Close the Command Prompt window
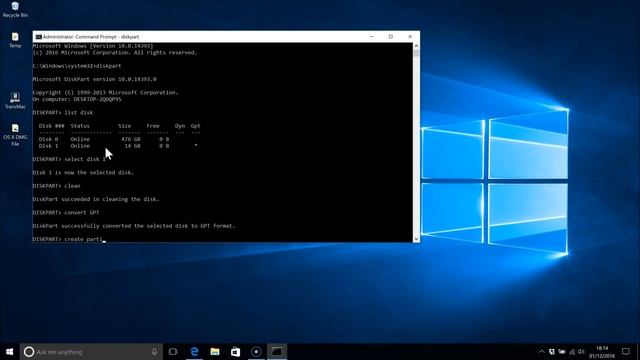The height and width of the screenshot is (360, 640). [410, 36]
